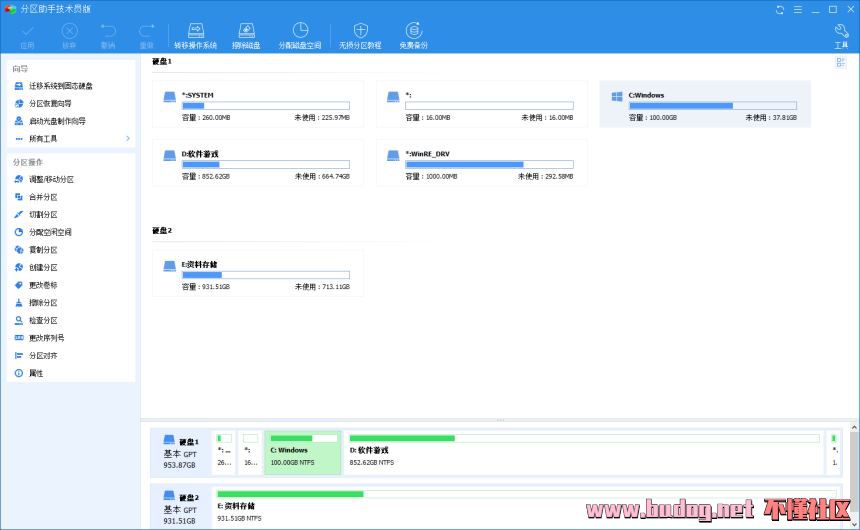Click first small 26… partition block in disk map
This screenshot has height=530, width=860.
(224, 453)
